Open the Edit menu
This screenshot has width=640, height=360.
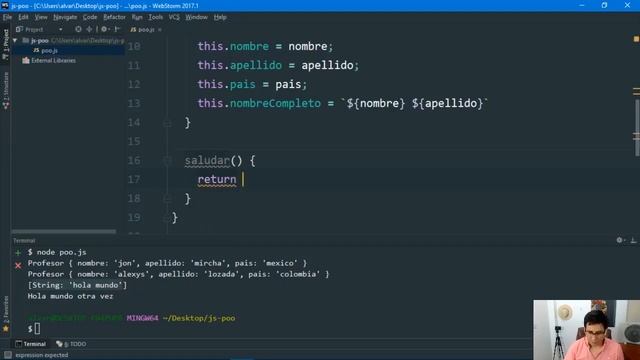23,17
